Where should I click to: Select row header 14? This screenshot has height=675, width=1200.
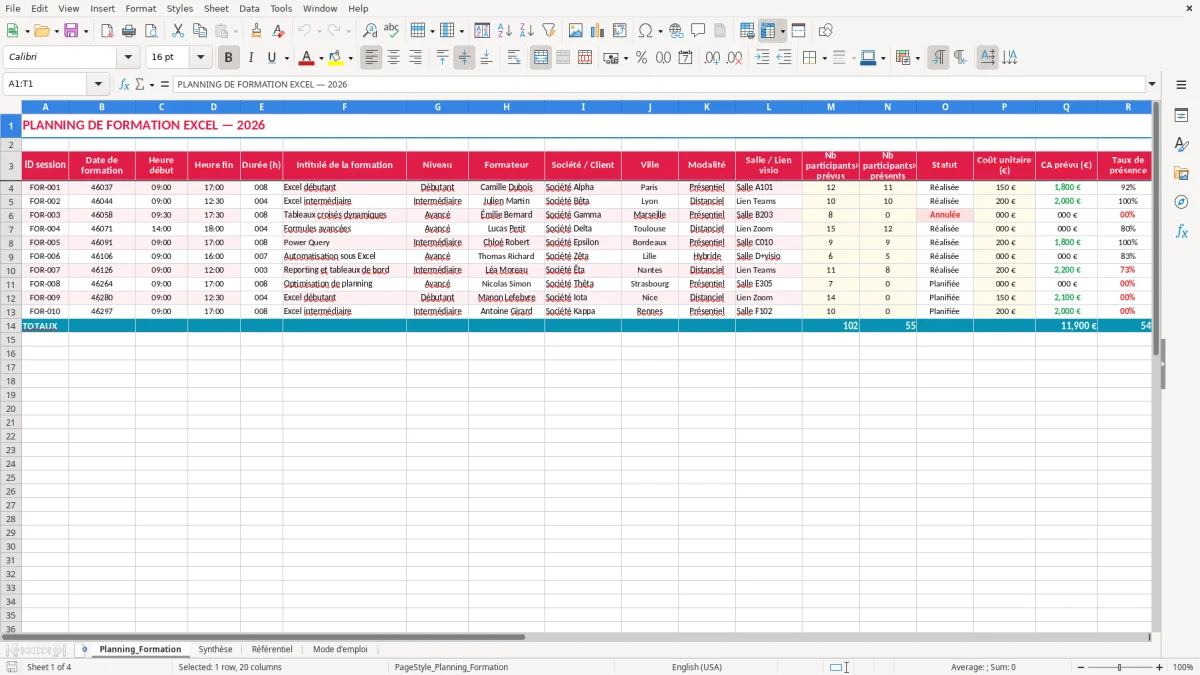point(11,326)
